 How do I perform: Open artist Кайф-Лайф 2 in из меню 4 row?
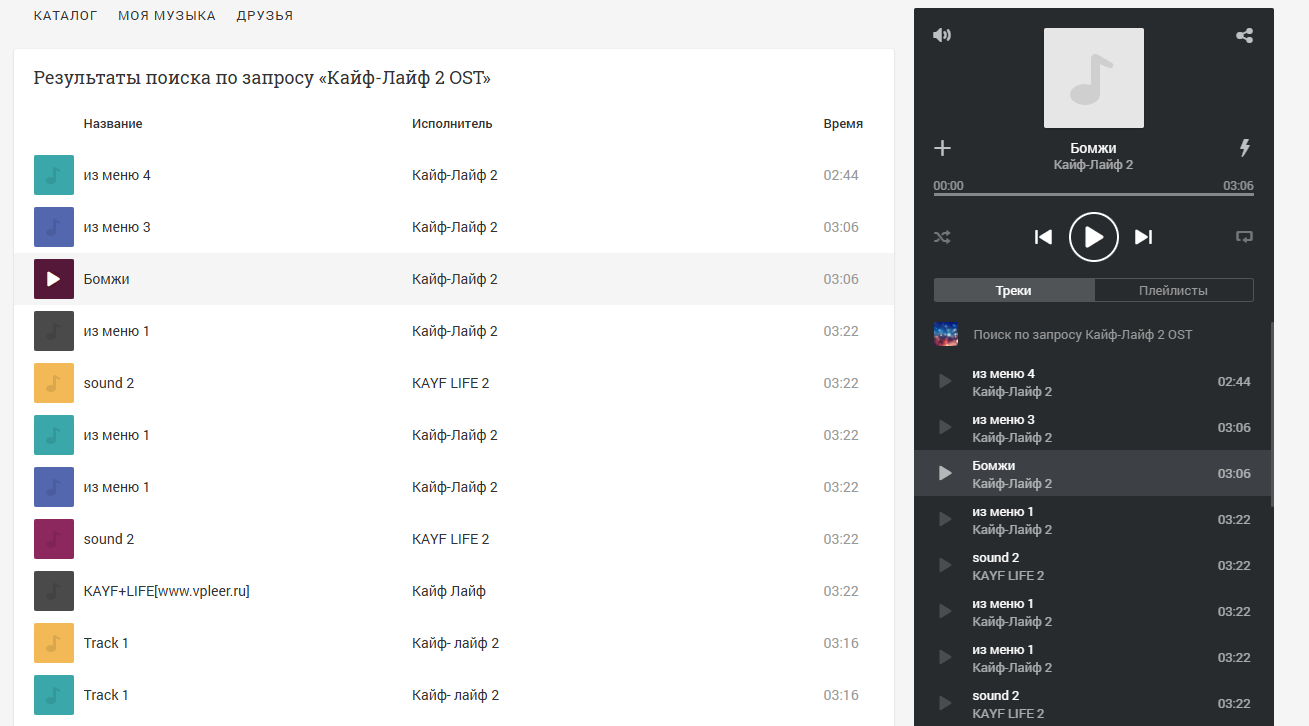[x=455, y=175]
